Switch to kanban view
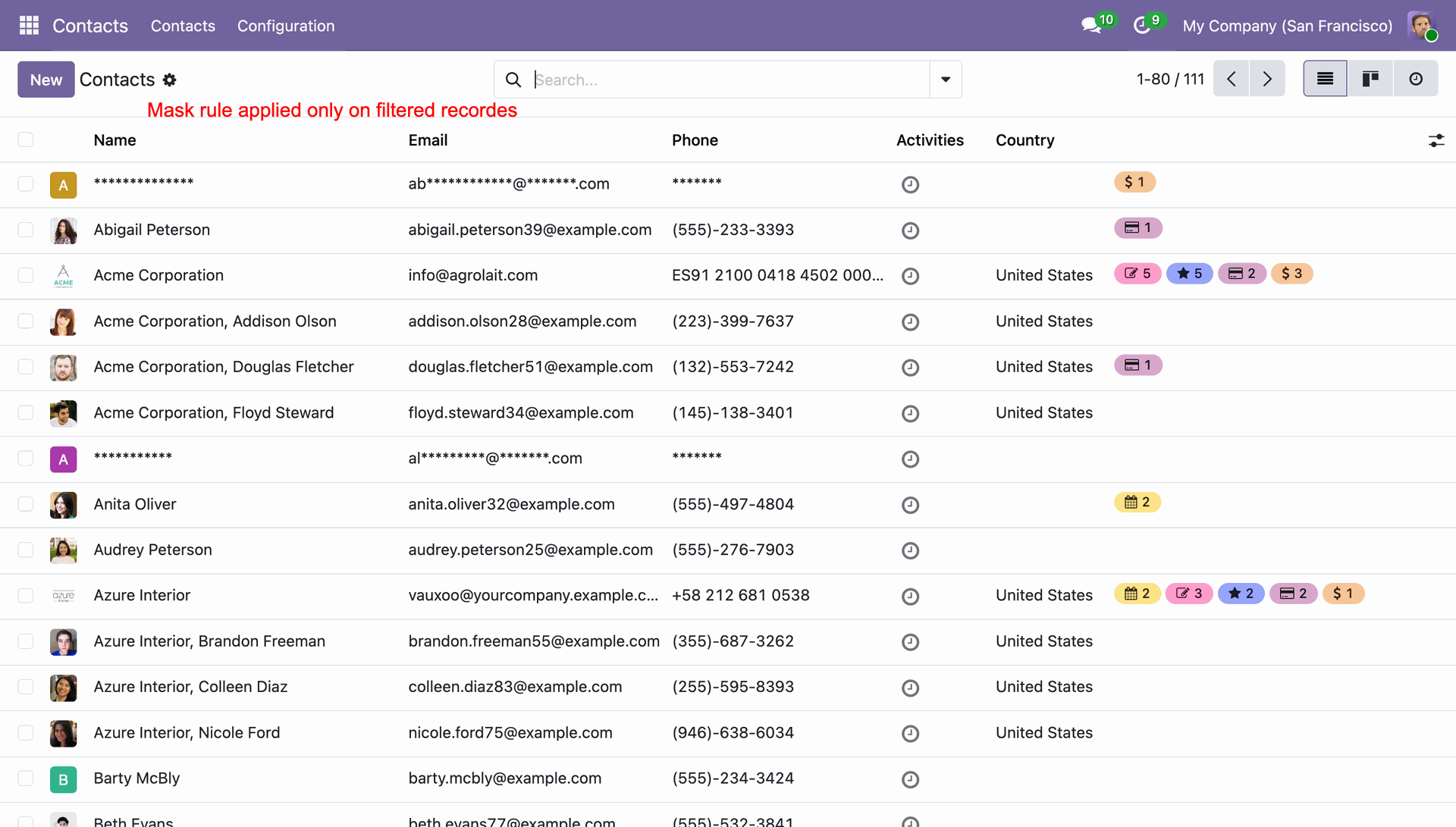 tap(1370, 79)
